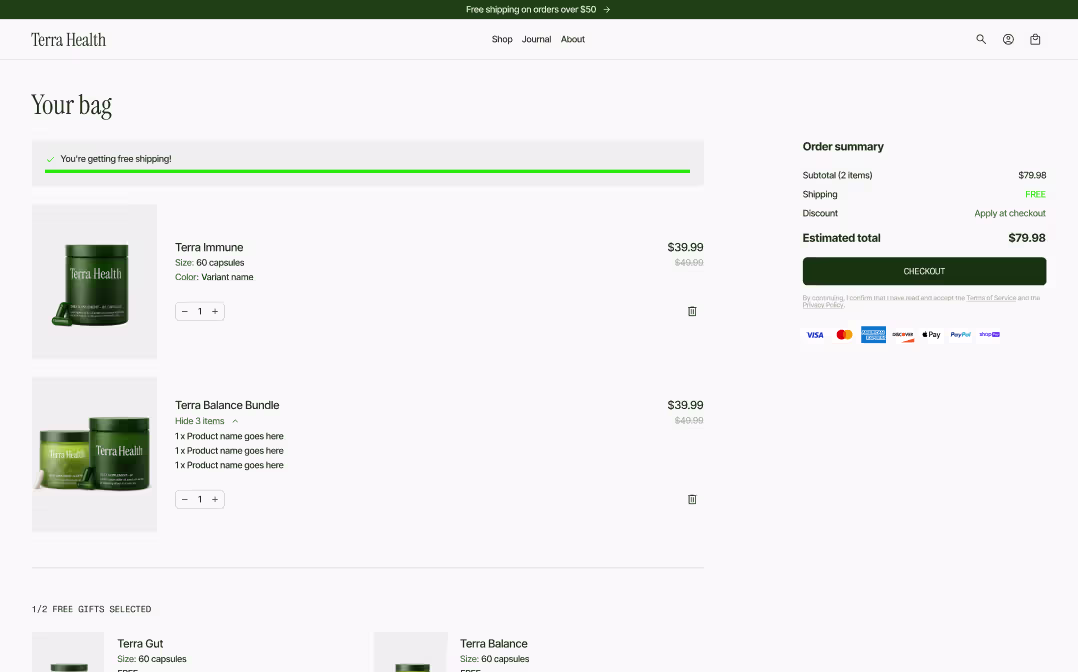Open the search icon
The width and height of the screenshot is (1078, 672).
[981, 39]
